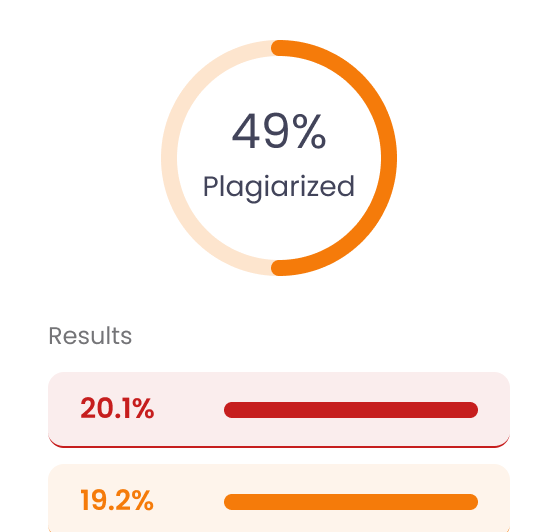Select the Plagiarized label inside the gauge
Viewport: 558px width, 532px height.
279,188
